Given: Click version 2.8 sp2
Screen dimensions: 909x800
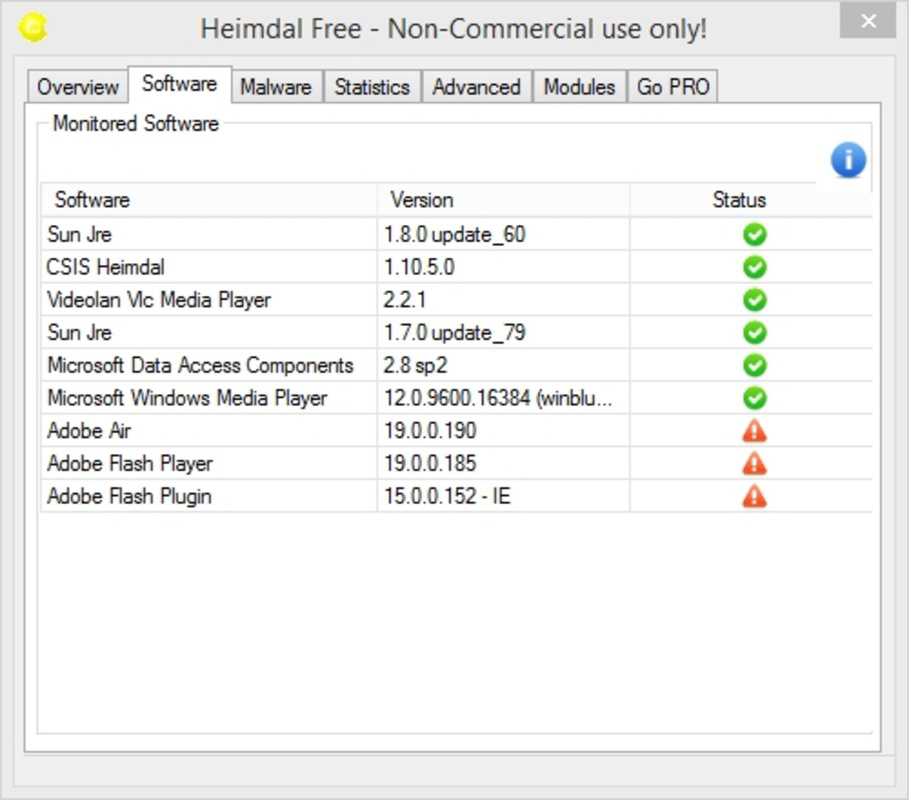Looking at the screenshot, I should pos(415,366).
